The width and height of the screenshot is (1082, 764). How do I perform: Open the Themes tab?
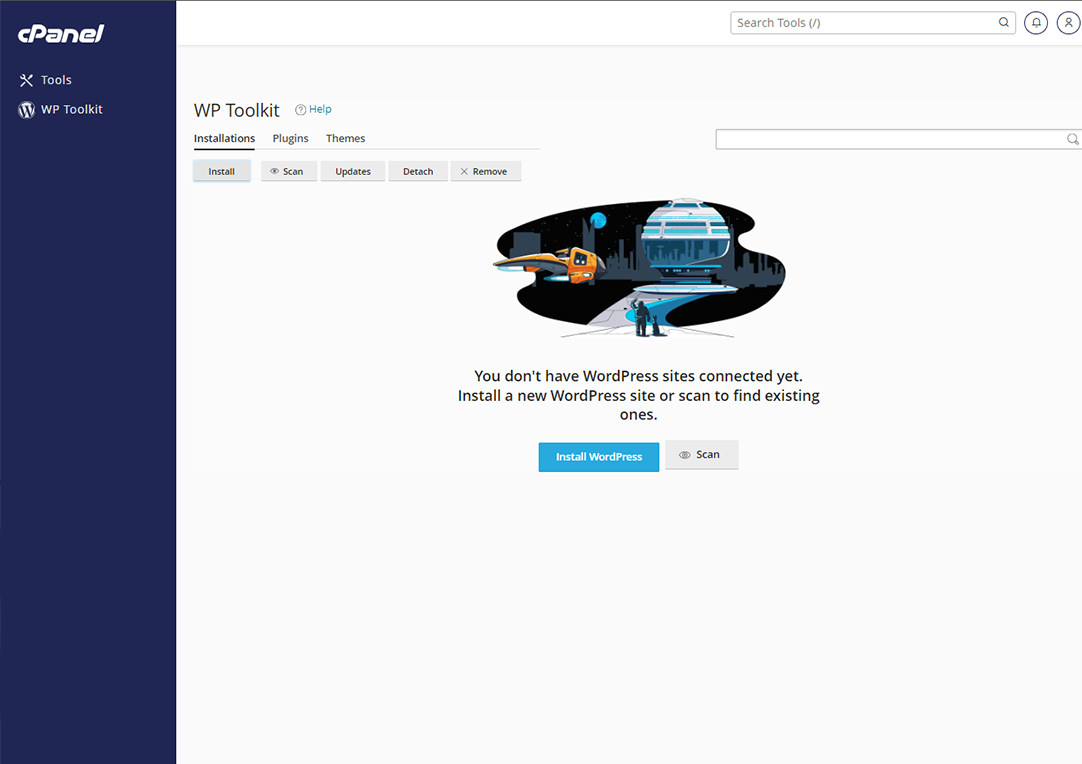345,138
